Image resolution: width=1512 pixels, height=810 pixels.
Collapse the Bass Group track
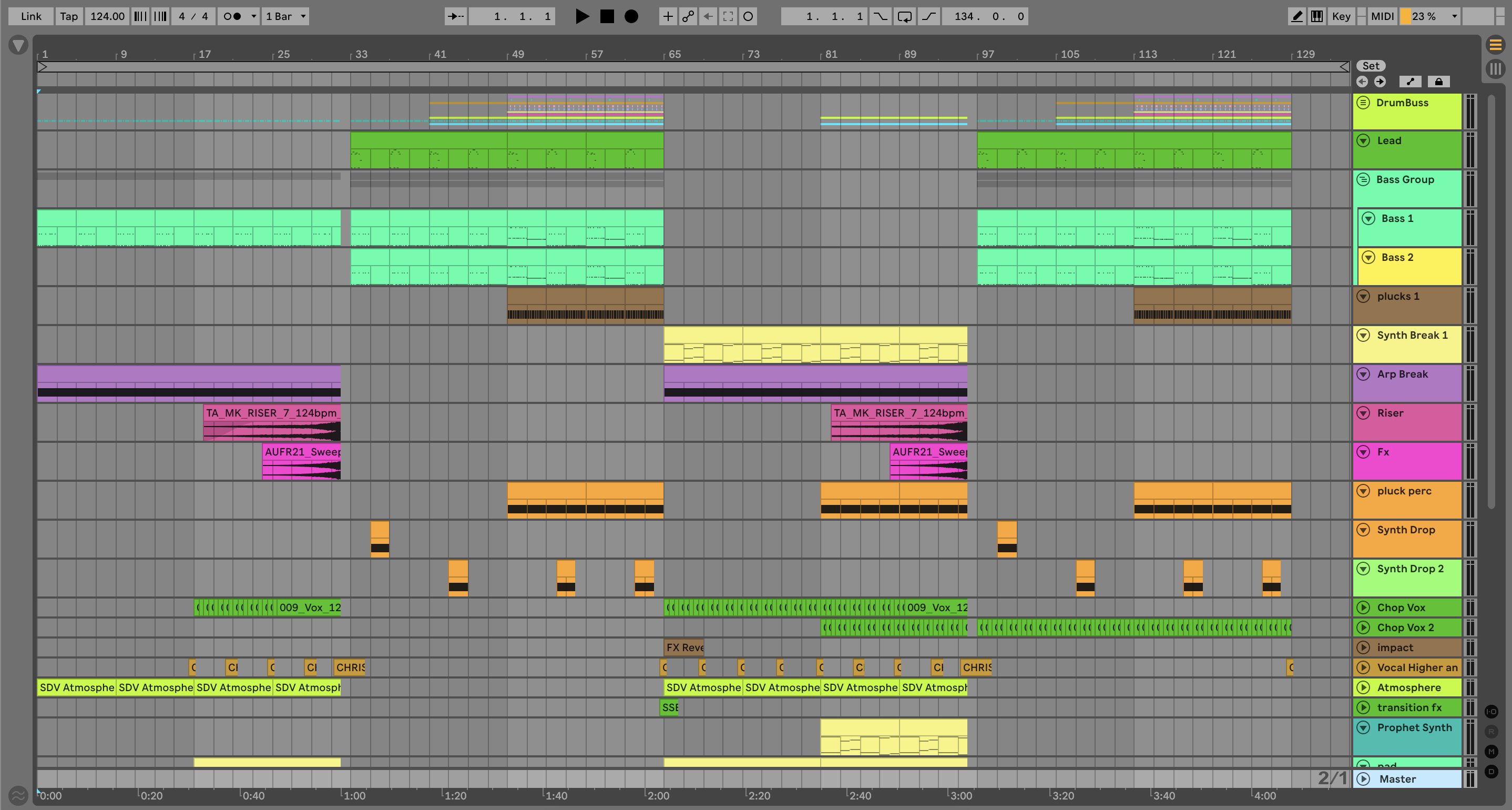point(1363,180)
